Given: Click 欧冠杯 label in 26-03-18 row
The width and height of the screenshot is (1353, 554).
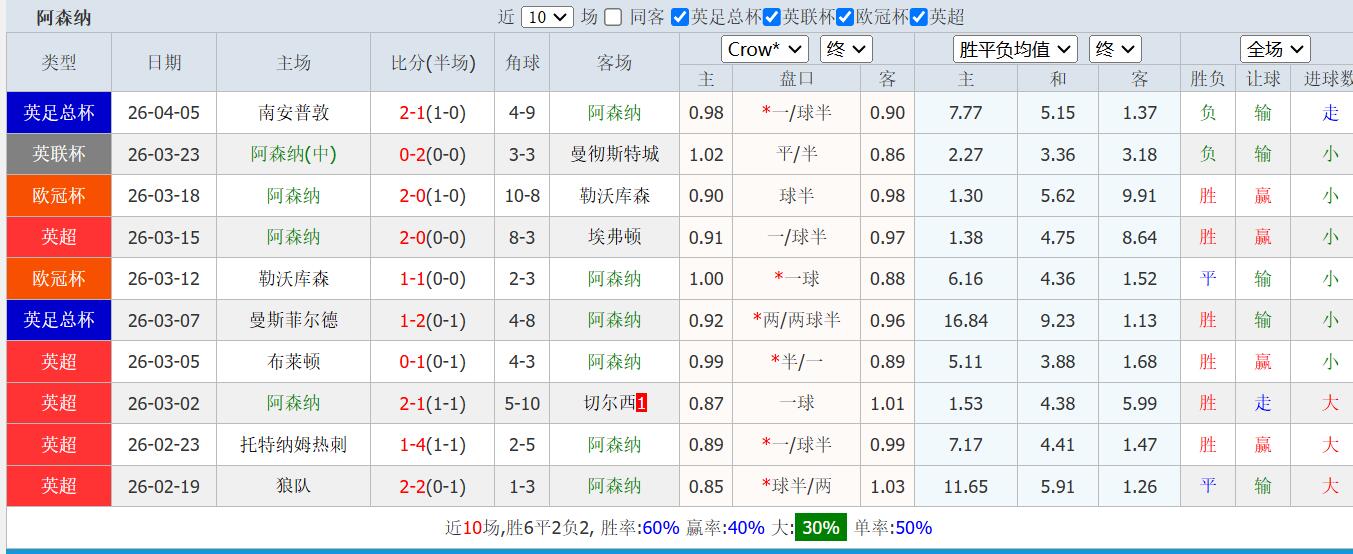Looking at the screenshot, I should click(x=59, y=196).
